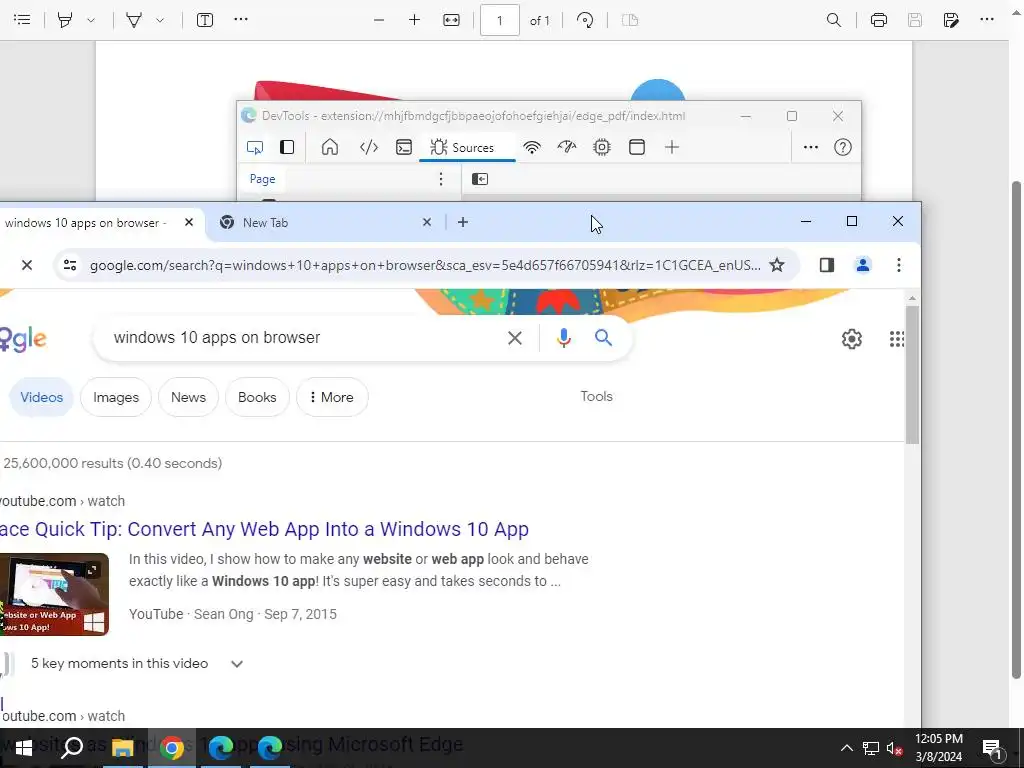The width and height of the screenshot is (1024, 768).
Task: Close the windows 10 apps on browser tab
Action: [189, 223]
